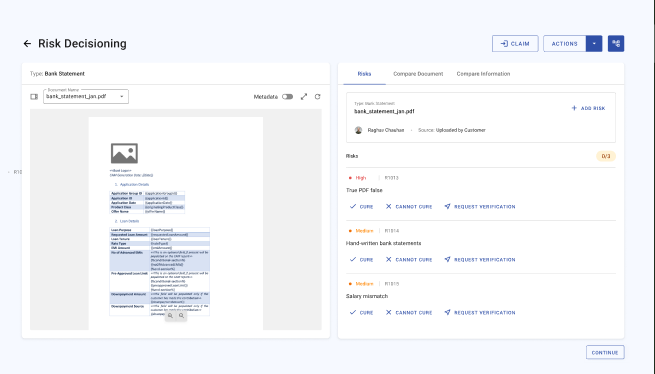This screenshot has width=655, height=374.
Task: Expand document viewer to fullscreen
Action: pyautogui.click(x=304, y=97)
